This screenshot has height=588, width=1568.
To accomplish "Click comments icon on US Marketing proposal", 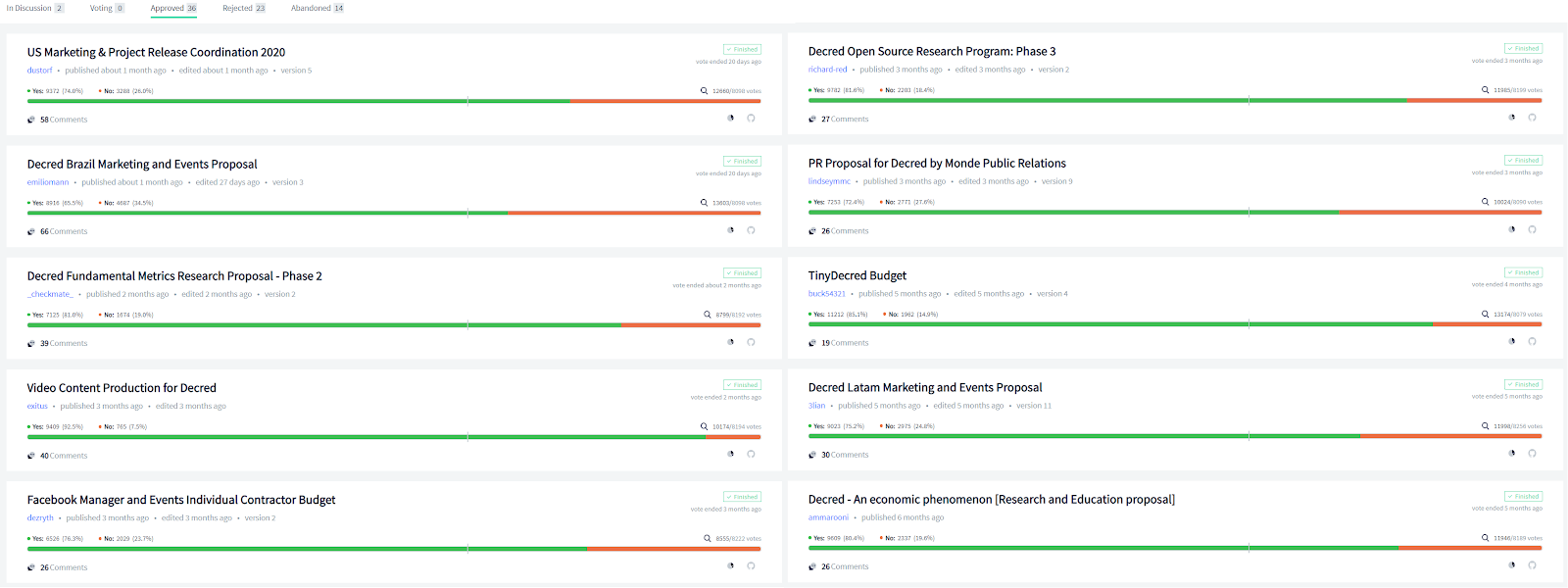I will (31, 120).
